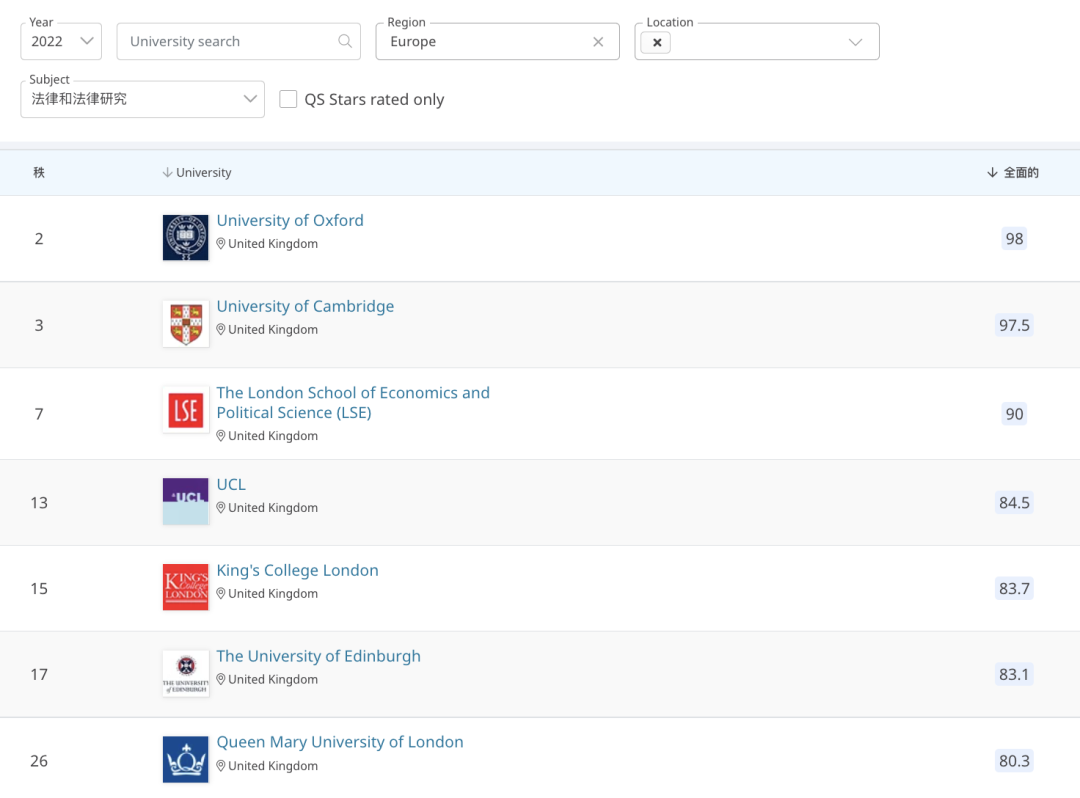1080x798 pixels.
Task: Click the purple UCL logo
Action: pos(185,501)
